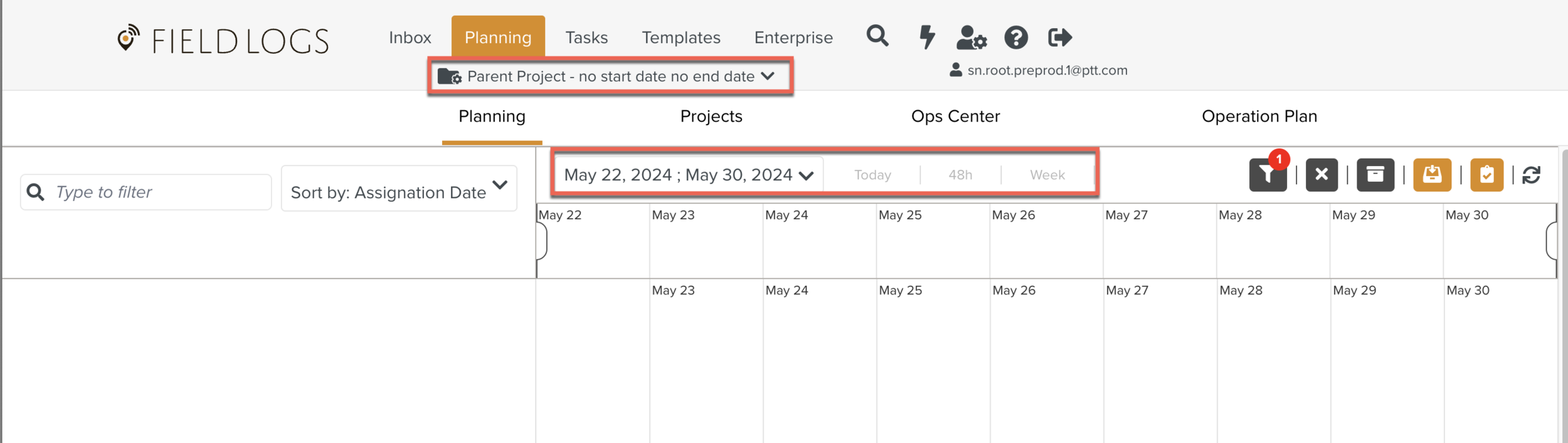This screenshot has width=1568, height=443.
Task: Open user settings gear icon
Action: [x=971, y=38]
